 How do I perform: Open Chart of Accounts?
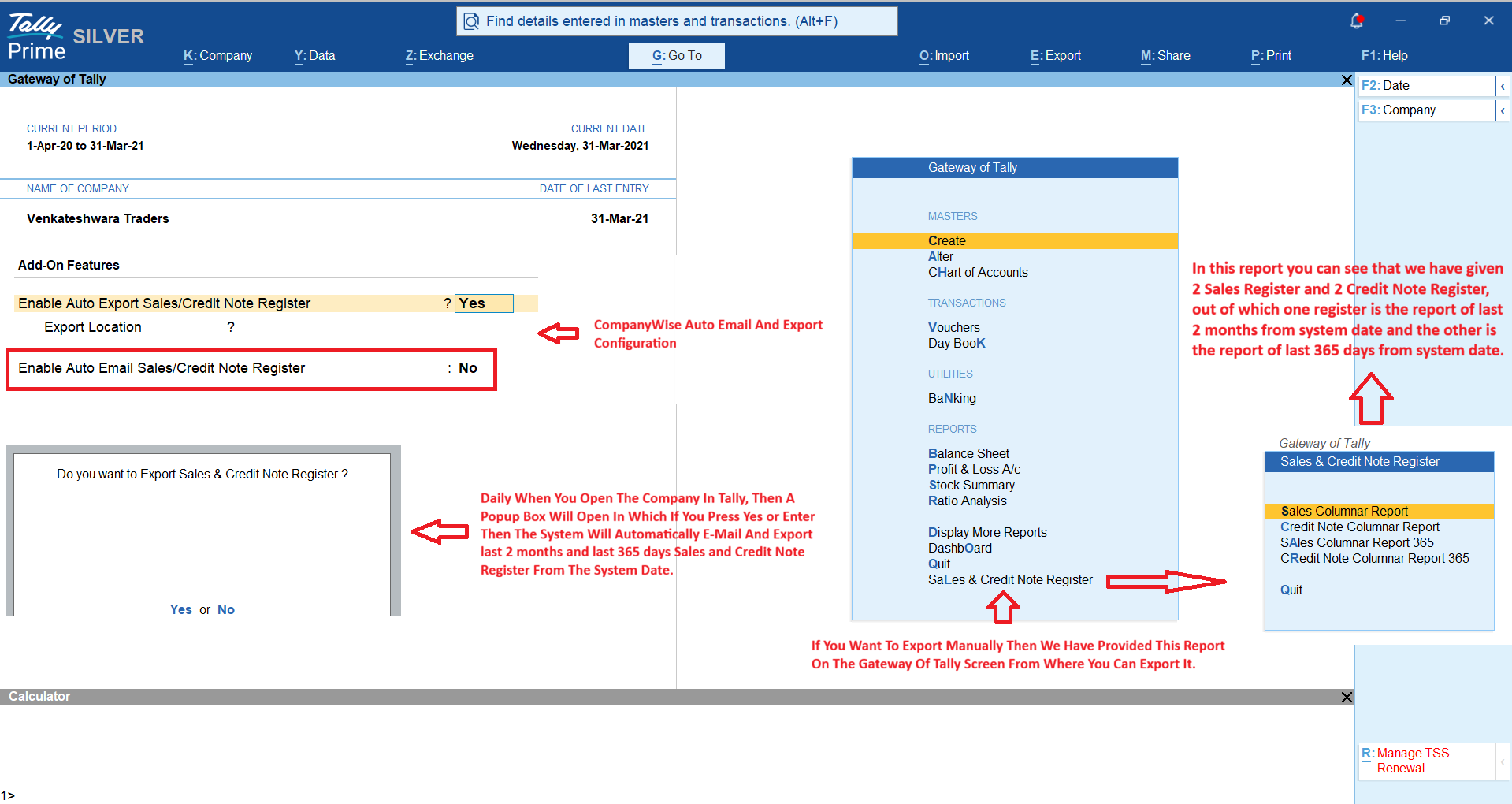(x=978, y=273)
